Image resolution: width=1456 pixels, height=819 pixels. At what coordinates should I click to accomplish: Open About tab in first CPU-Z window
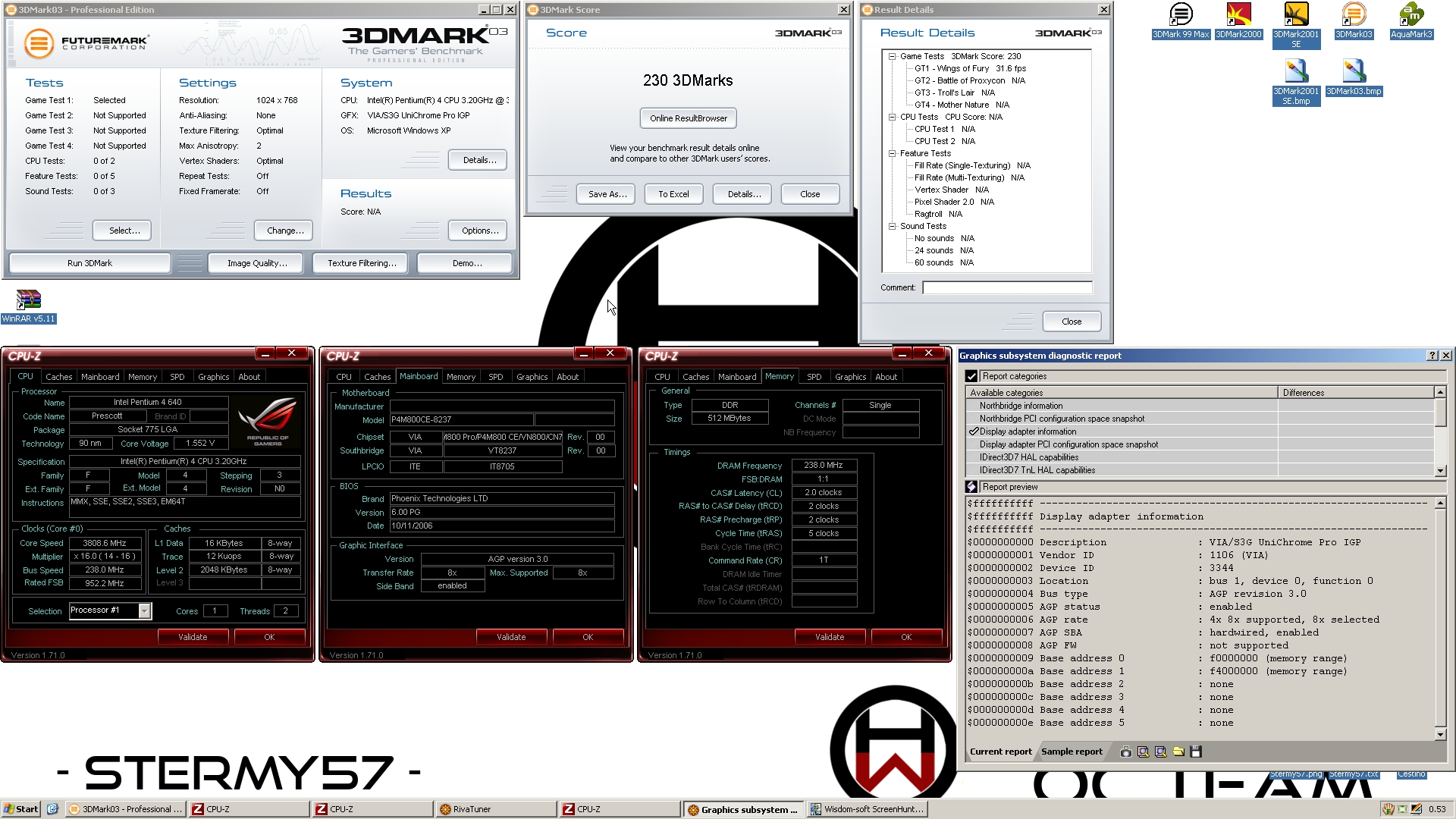point(249,377)
